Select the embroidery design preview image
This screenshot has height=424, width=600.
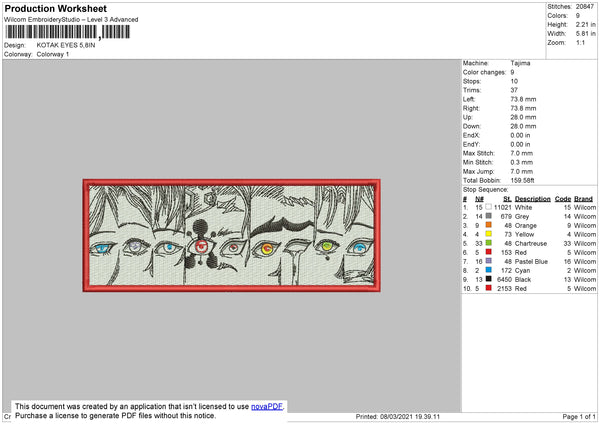click(x=232, y=235)
